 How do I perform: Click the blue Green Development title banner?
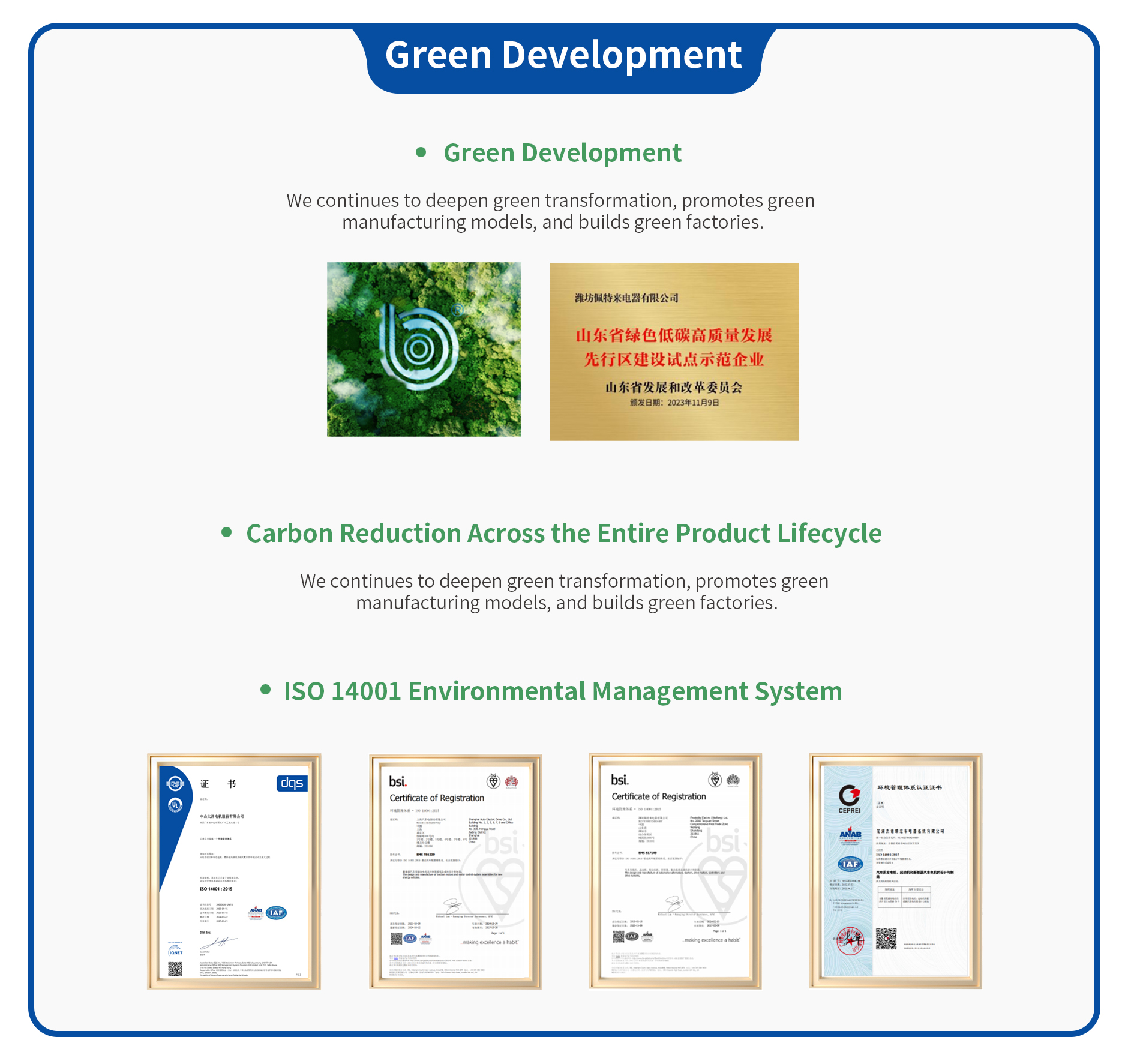[563, 56]
